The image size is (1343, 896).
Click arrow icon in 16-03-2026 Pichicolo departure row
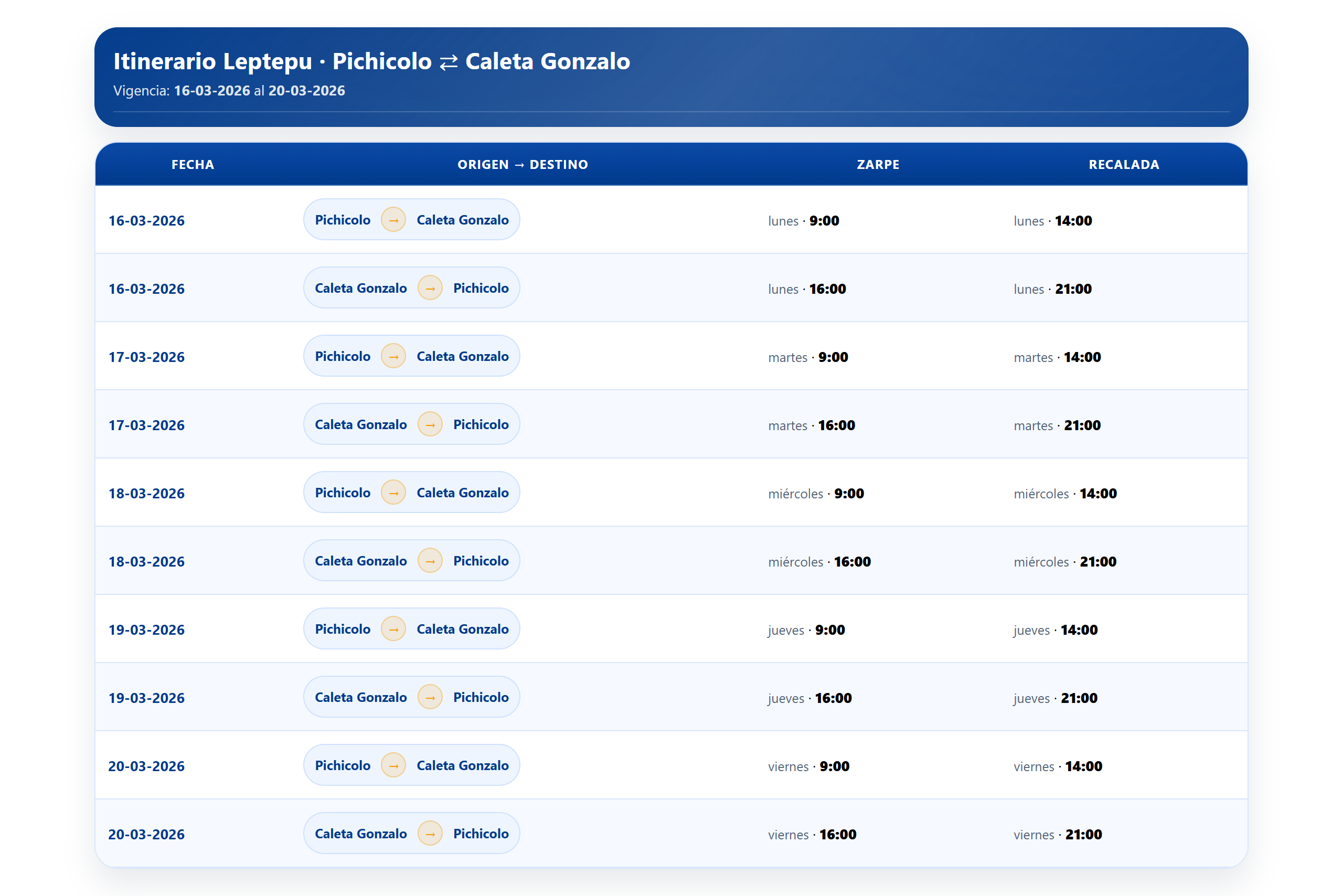[393, 220]
